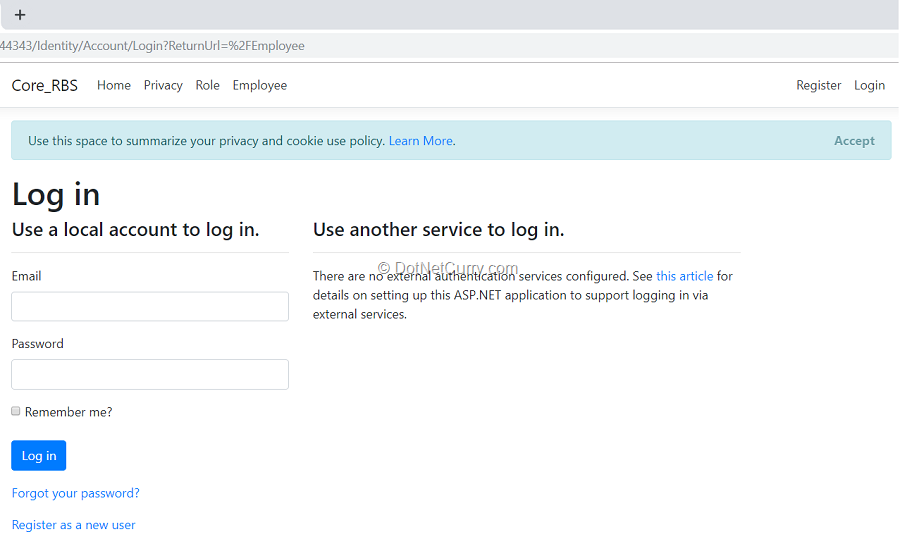The height and width of the screenshot is (539, 900).
Task: Enable the Remember me checkbox
Action: [x=16, y=411]
